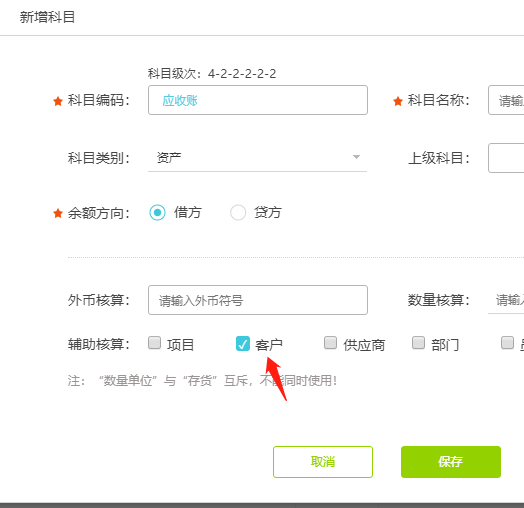Select the 借方 radio button
This screenshot has height=508, width=524.
pyautogui.click(x=157, y=212)
